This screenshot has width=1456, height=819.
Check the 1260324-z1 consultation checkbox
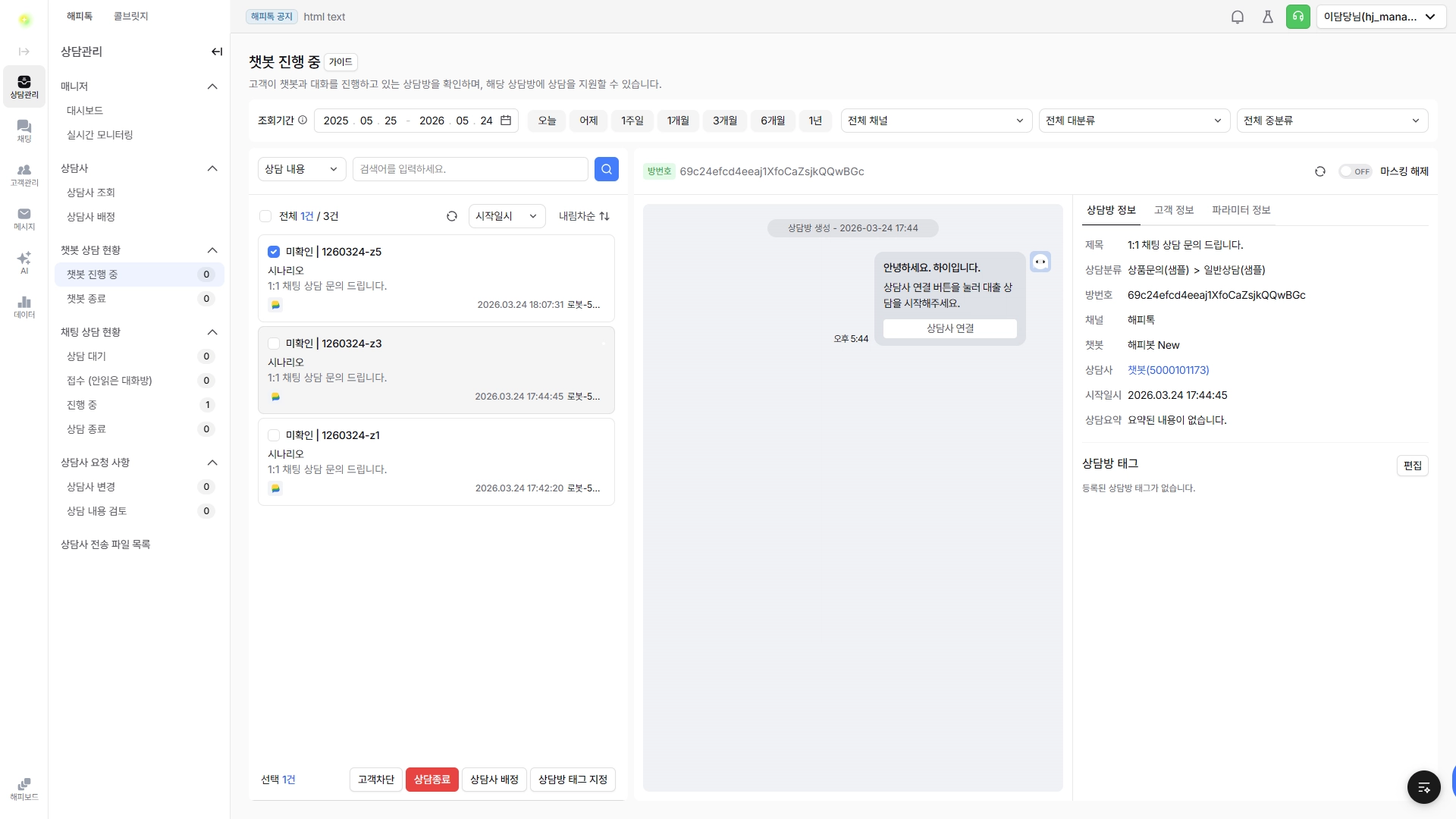point(274,435)
